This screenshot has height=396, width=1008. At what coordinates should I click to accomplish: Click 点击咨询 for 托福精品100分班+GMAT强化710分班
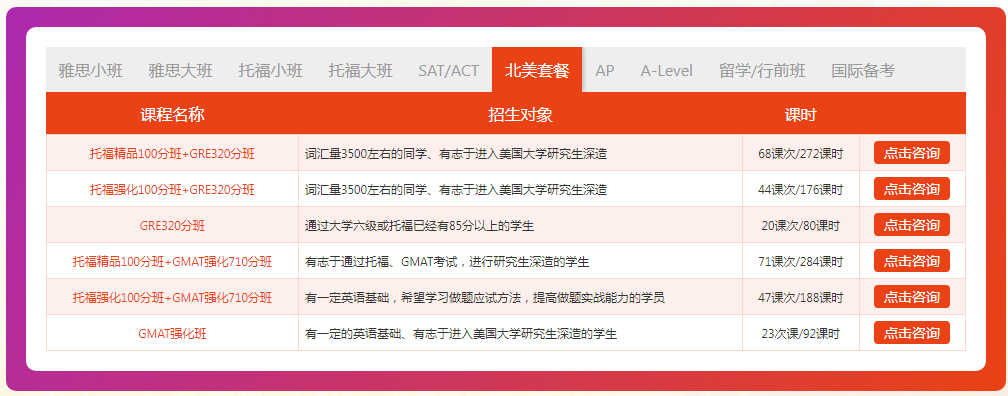coord(912,261)
